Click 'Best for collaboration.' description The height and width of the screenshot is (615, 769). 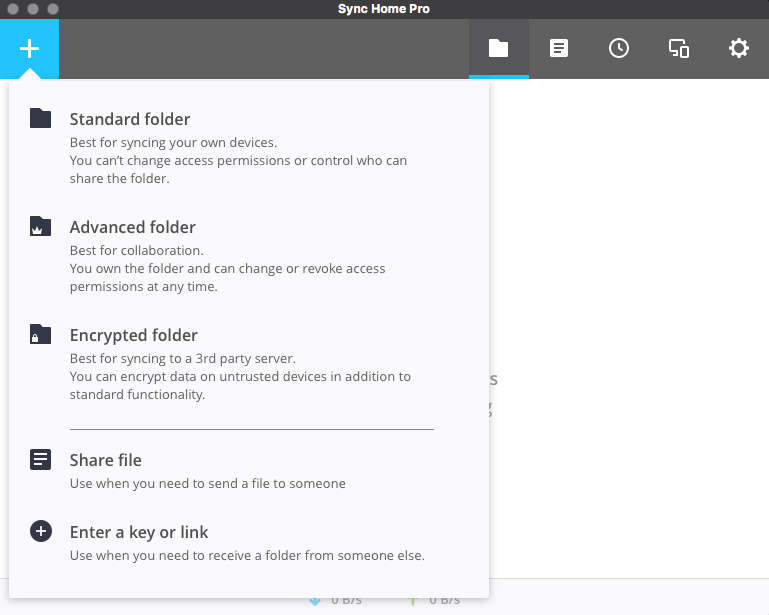point(136,250)
